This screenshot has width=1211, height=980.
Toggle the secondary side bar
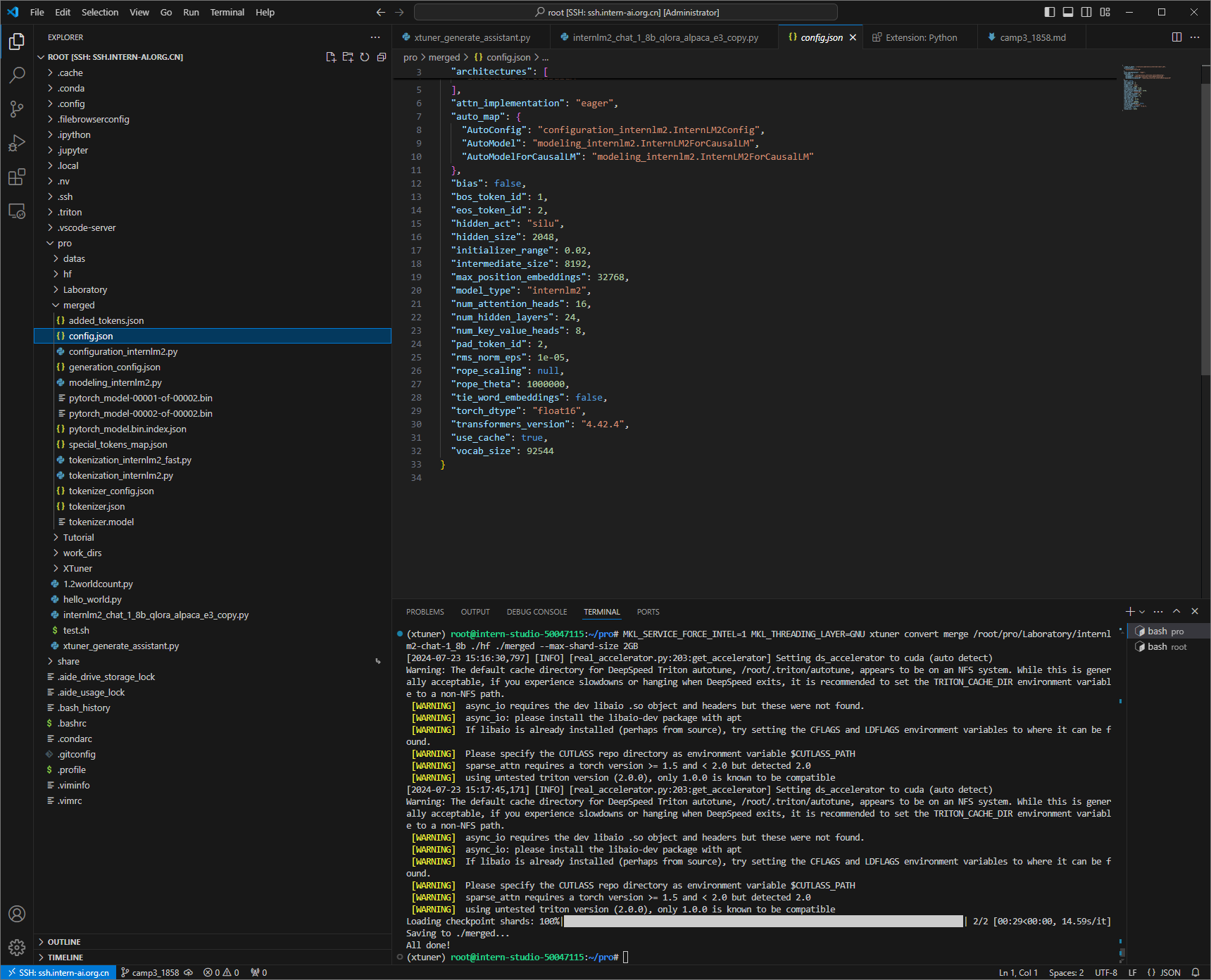point(1086,12)
